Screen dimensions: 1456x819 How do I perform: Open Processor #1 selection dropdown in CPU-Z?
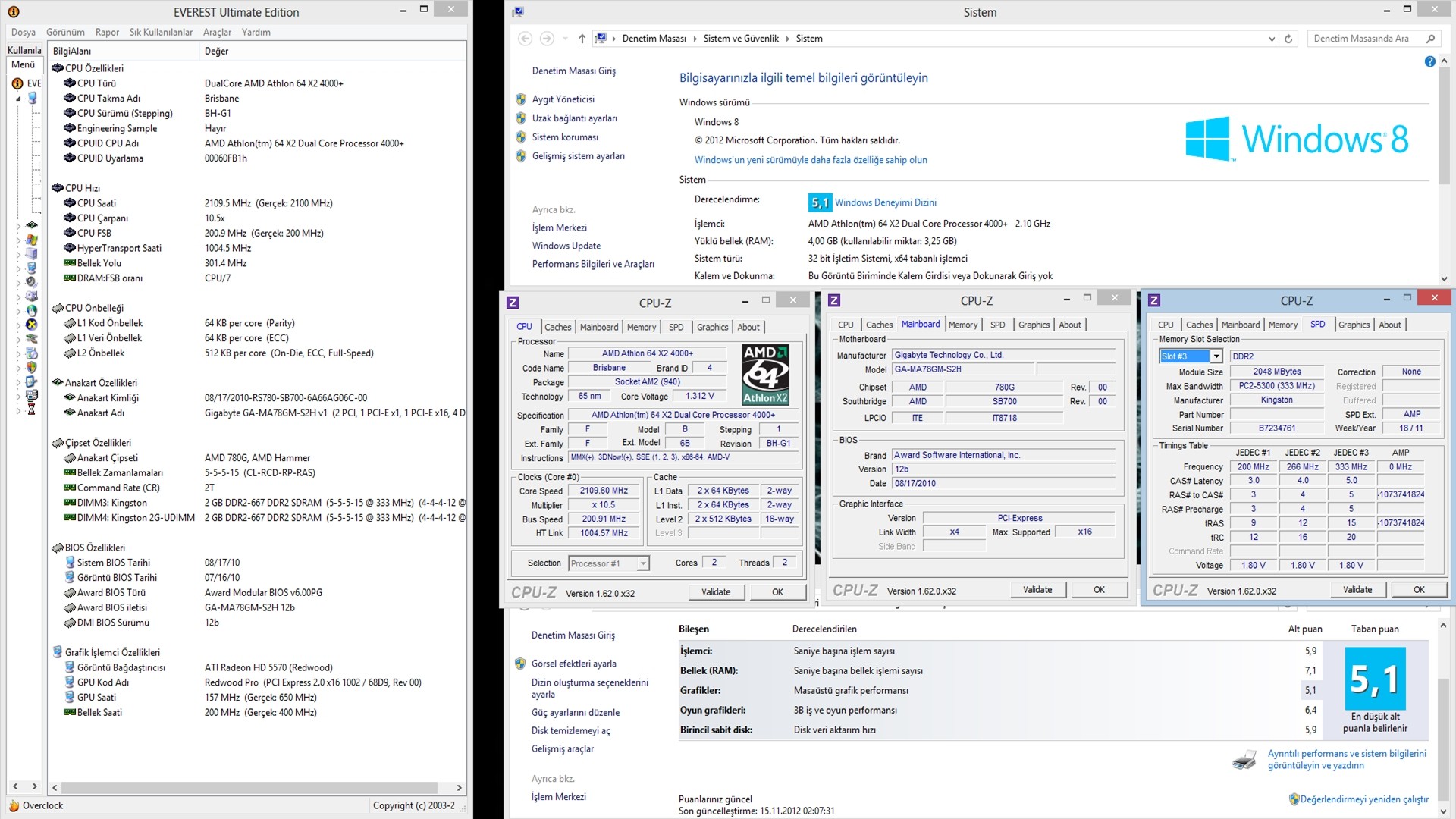pyautogui.click(x=643, y=563)
